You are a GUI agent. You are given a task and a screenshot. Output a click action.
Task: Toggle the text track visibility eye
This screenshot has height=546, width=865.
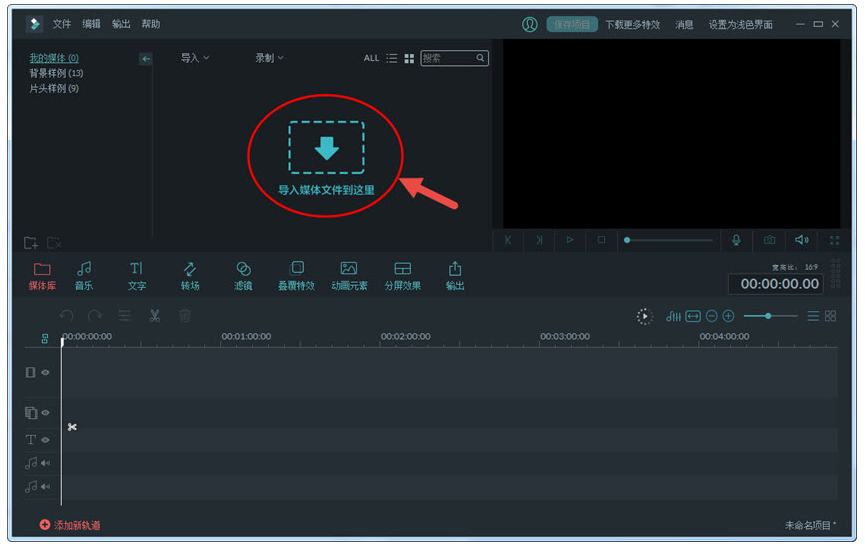coord(46,440)
